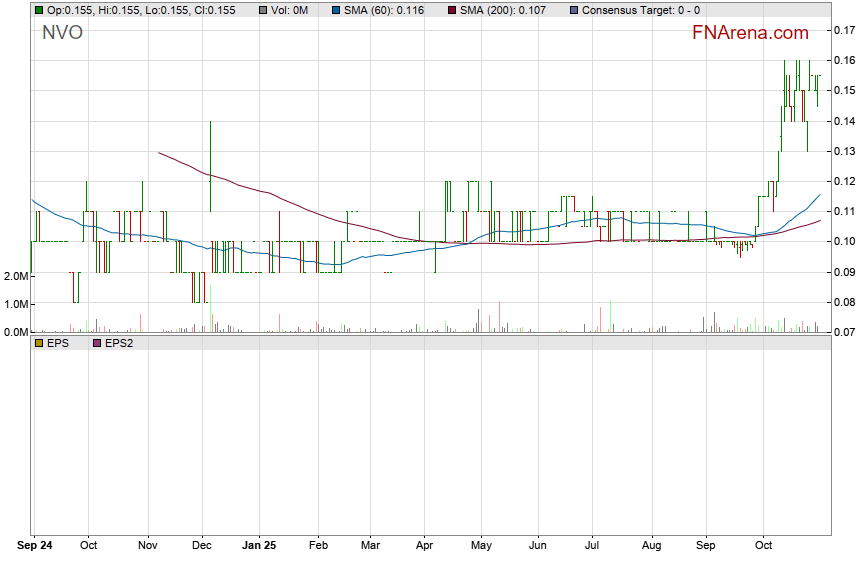Click the 'Apr' month axis label
This screenshot has height=566, width=859.
point(424,547)
